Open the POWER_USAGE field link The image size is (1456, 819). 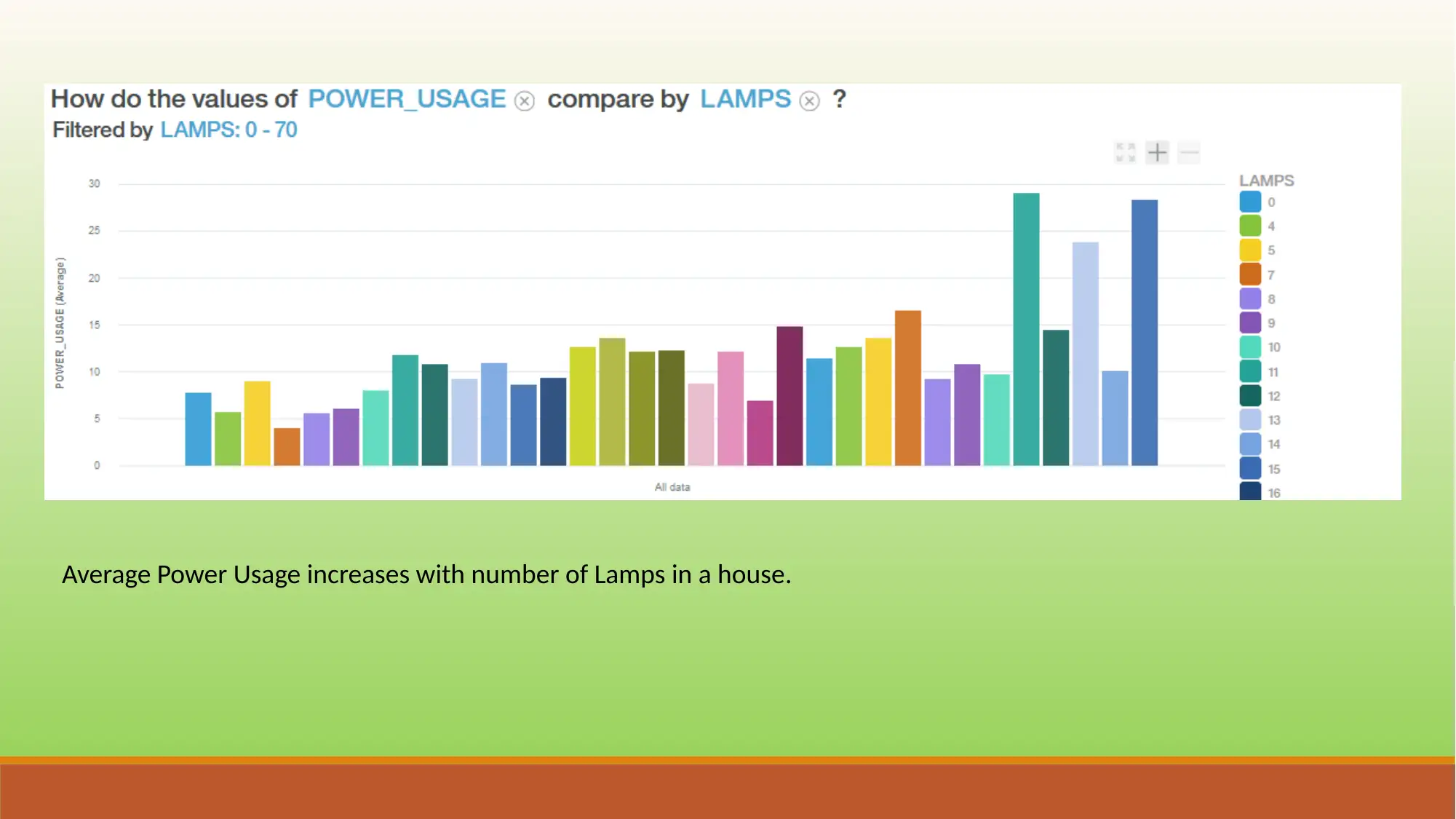407,99
